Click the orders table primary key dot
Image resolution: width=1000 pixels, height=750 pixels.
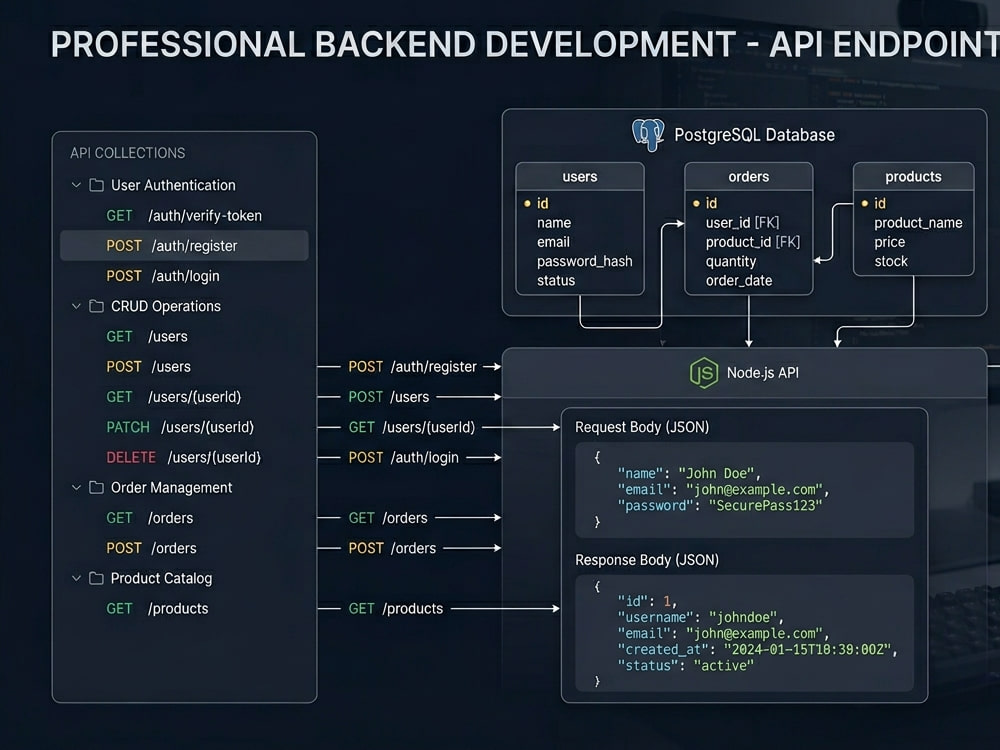point(696,203)
